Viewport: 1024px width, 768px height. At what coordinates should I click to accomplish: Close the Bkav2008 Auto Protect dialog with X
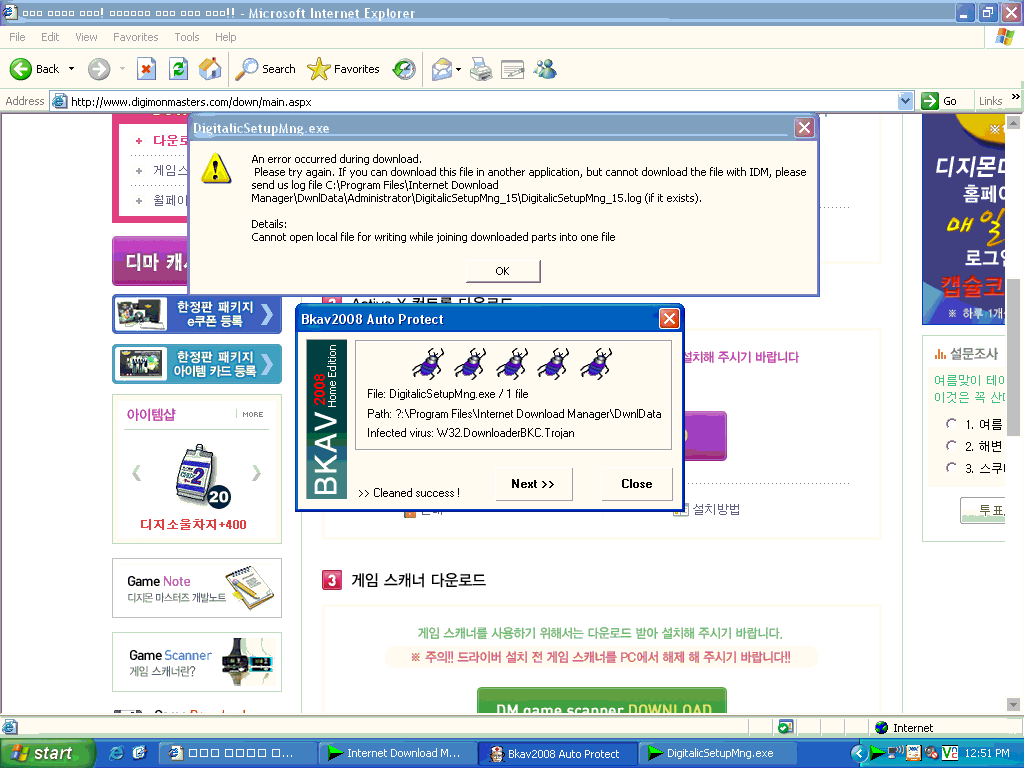coord(669,319)
